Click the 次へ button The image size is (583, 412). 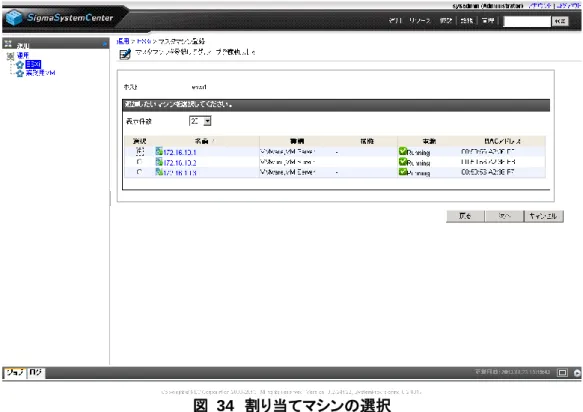tap(504, 216)
